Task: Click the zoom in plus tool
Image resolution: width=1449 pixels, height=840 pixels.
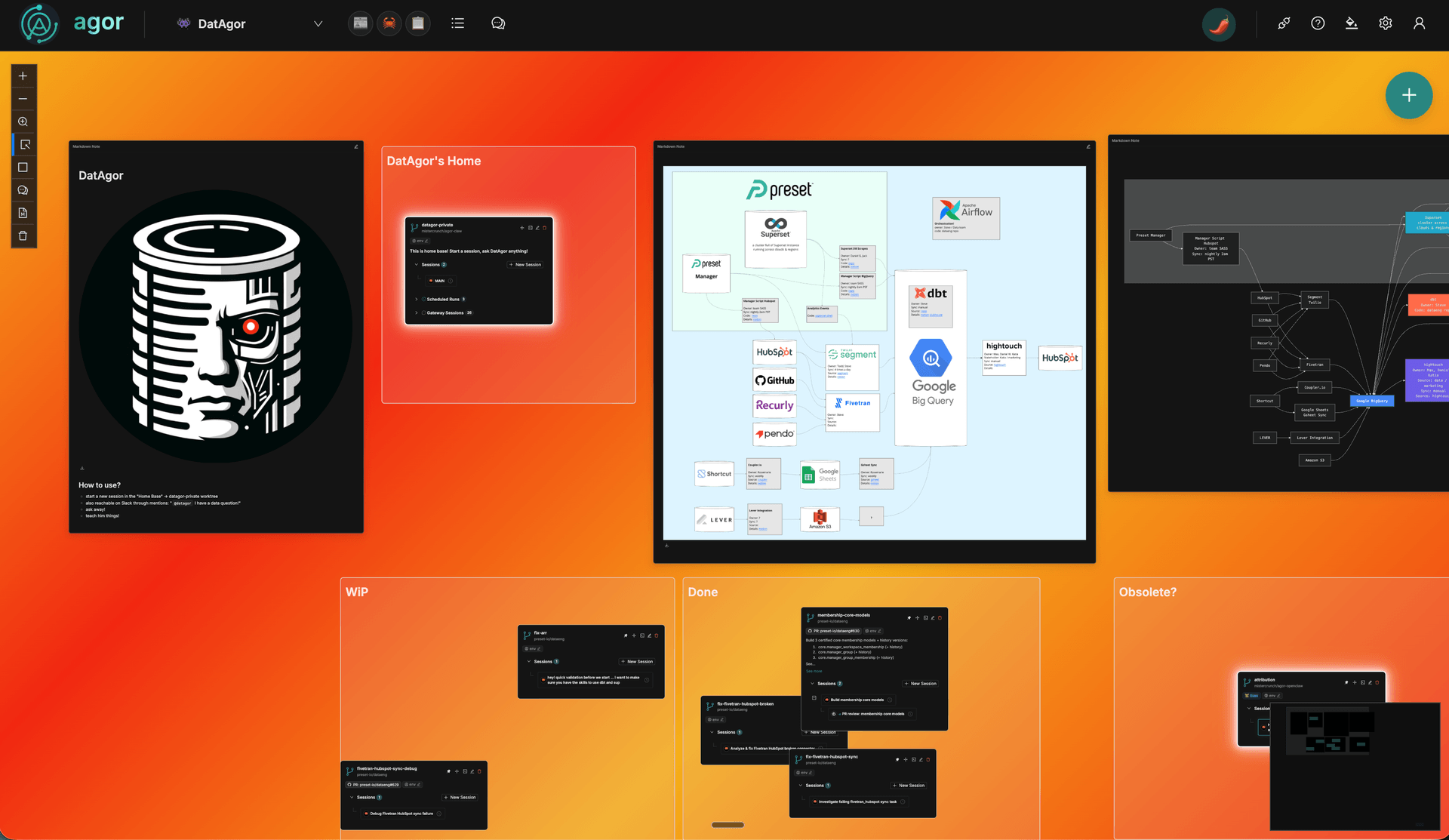Action: tap(23, 76)
